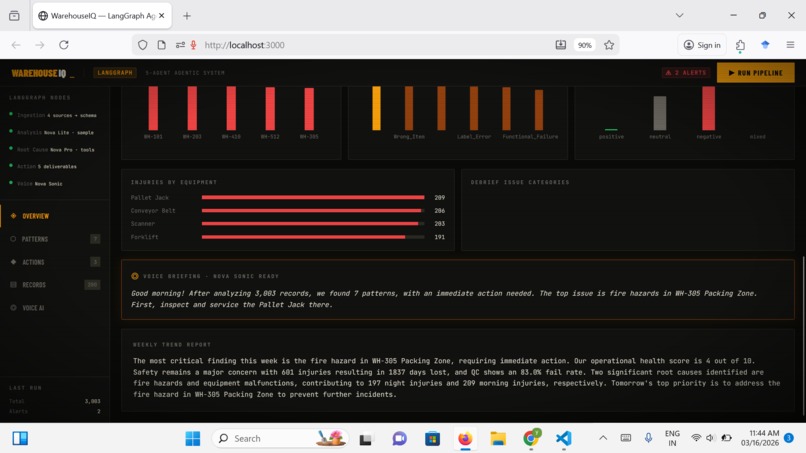
Task: Click the Voice AI circle icon
Action: point(13,308)
